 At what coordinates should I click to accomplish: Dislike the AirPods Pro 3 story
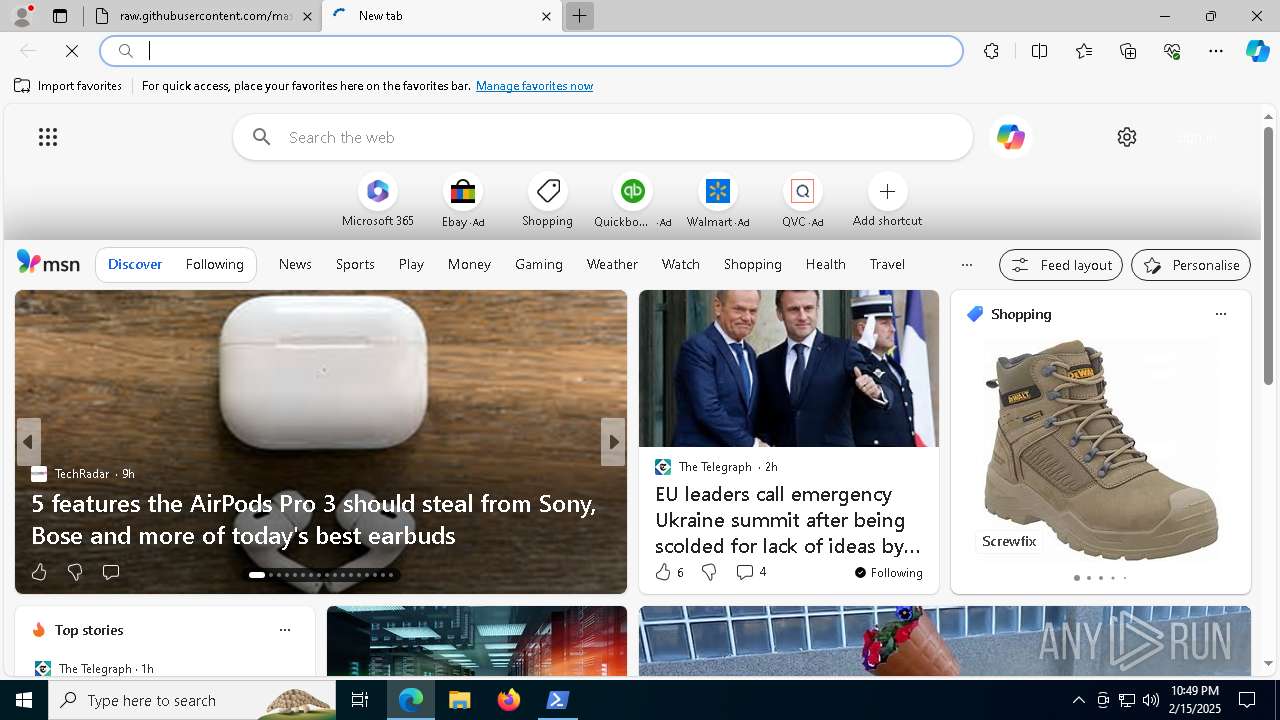[75, 572]
